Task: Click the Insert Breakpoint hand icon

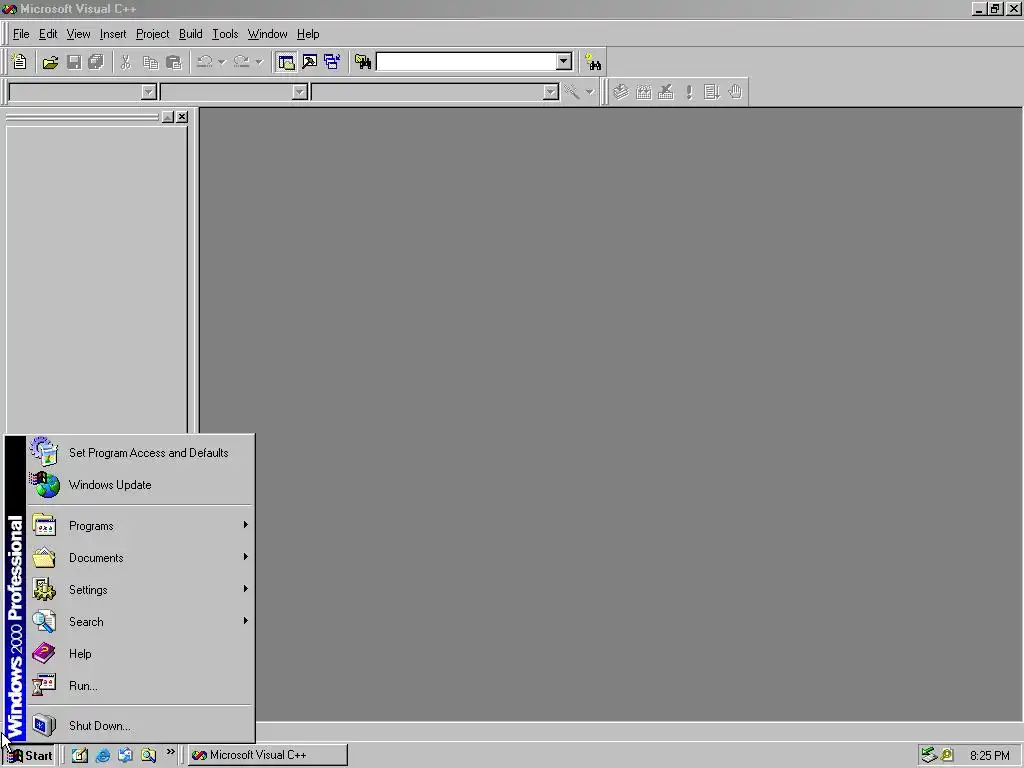Action: (x=735, y=92)
